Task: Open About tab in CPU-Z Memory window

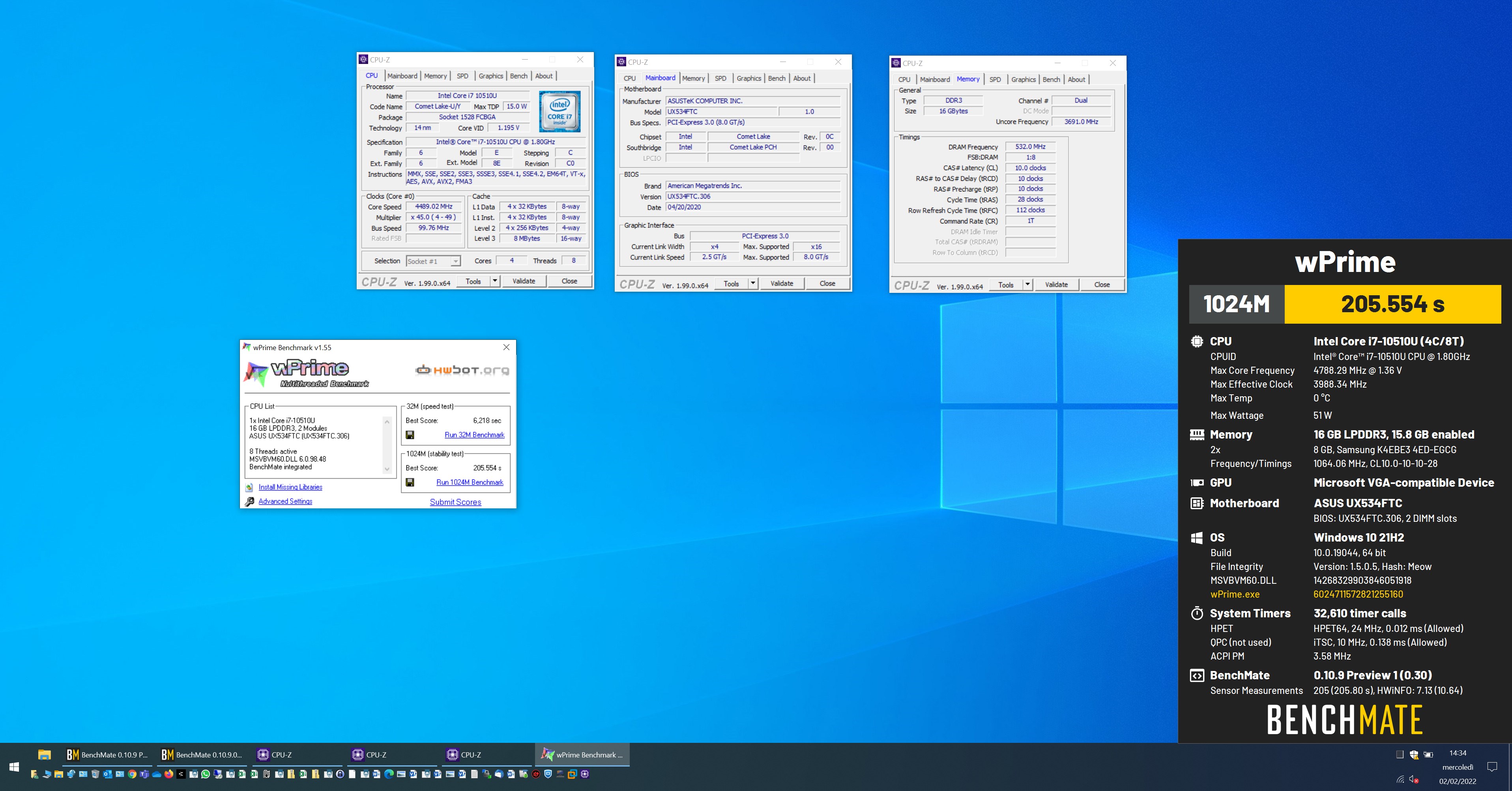Action: (1076, 79)
